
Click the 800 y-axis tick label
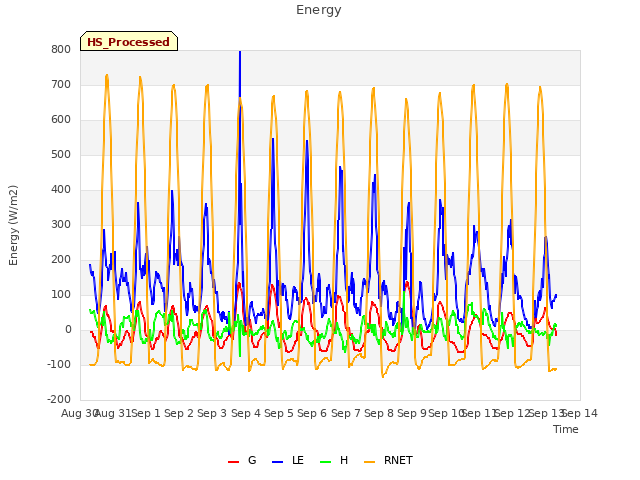click(61, 49)
